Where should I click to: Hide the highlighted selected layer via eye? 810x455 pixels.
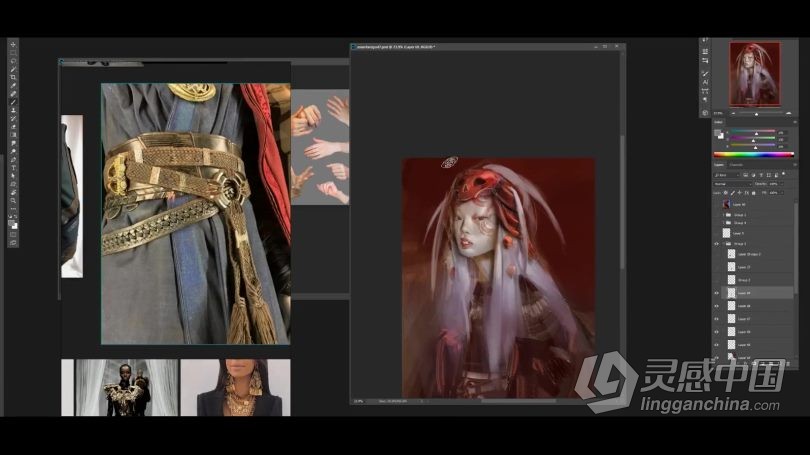click(x=716, y=293)
